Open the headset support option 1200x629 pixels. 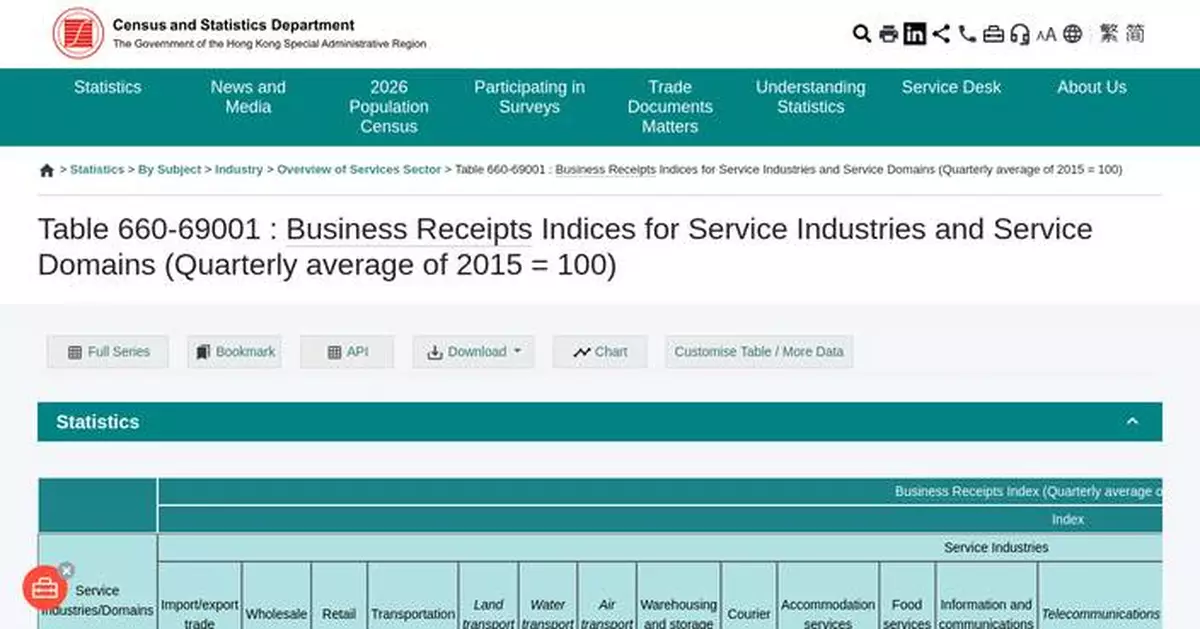1020,33
